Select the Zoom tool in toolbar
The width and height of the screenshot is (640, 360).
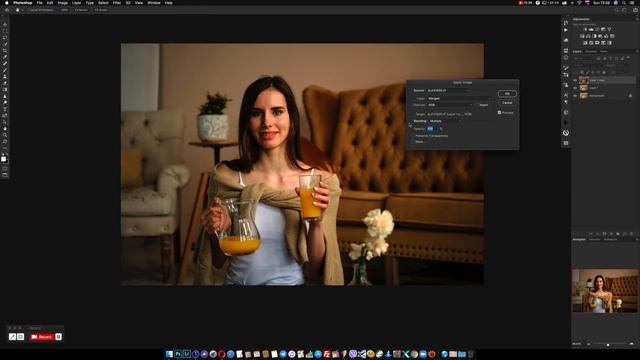click(5, 135)
